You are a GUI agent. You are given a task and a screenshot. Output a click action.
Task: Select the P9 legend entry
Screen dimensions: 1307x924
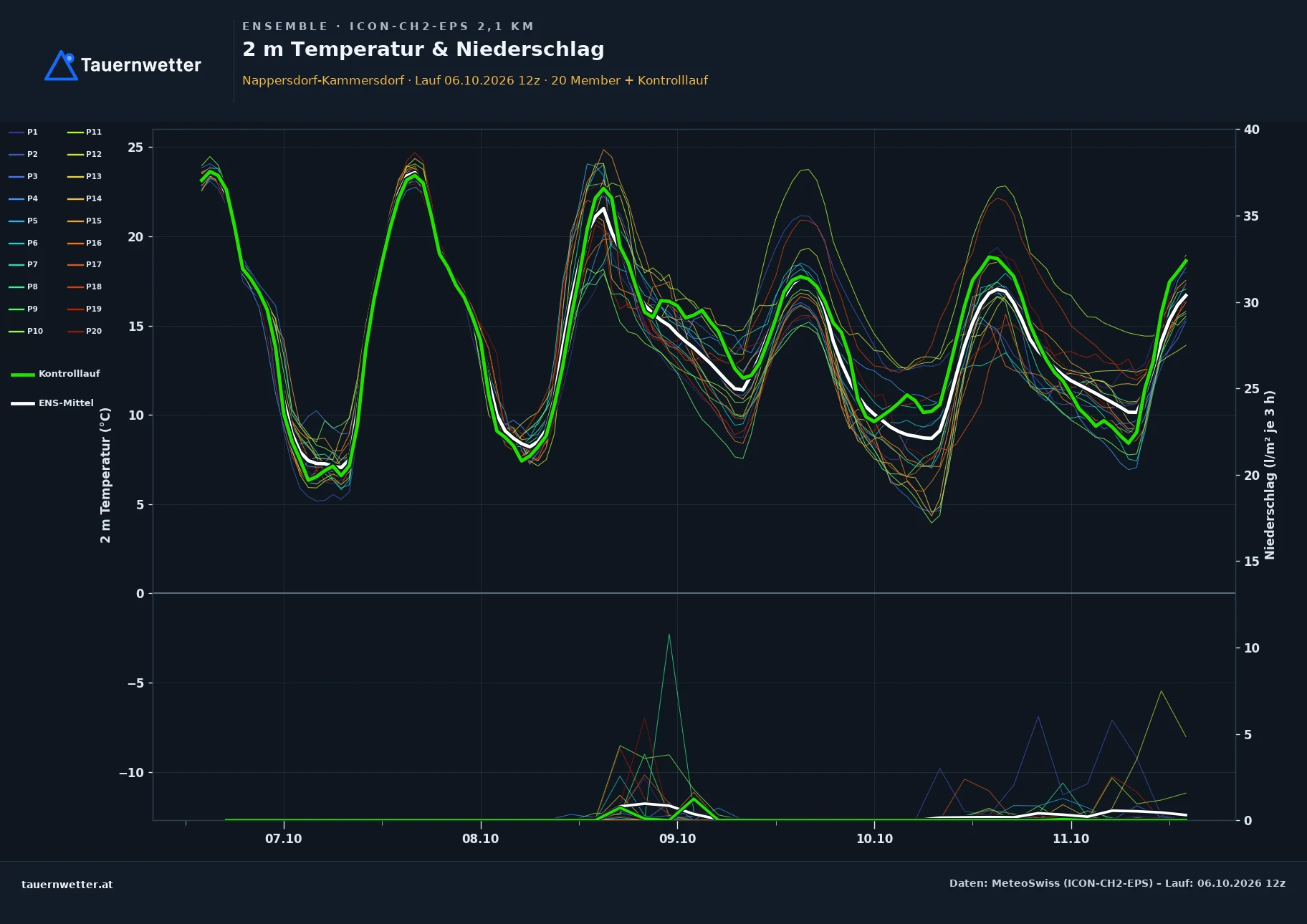[x=23, y=309]
